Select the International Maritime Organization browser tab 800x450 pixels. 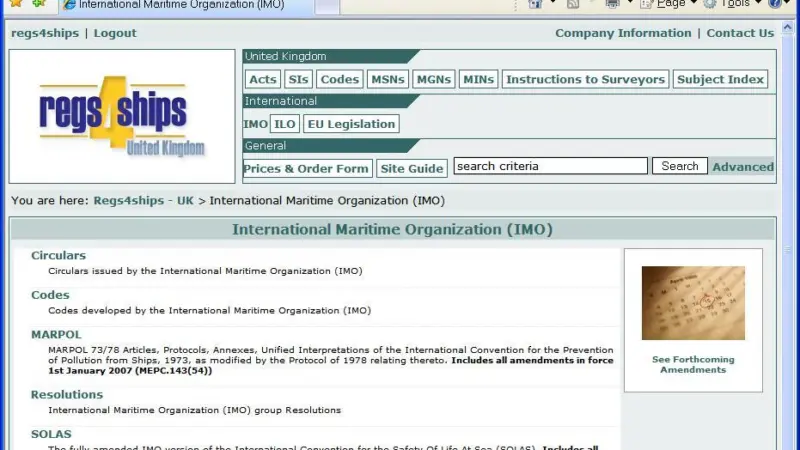click(186, 6)
